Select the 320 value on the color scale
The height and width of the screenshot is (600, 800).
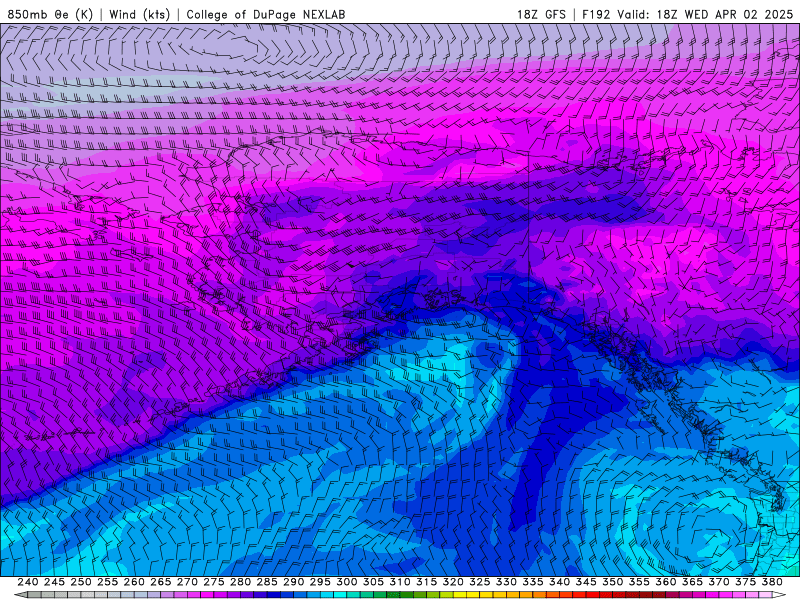[x=453, y=582]
